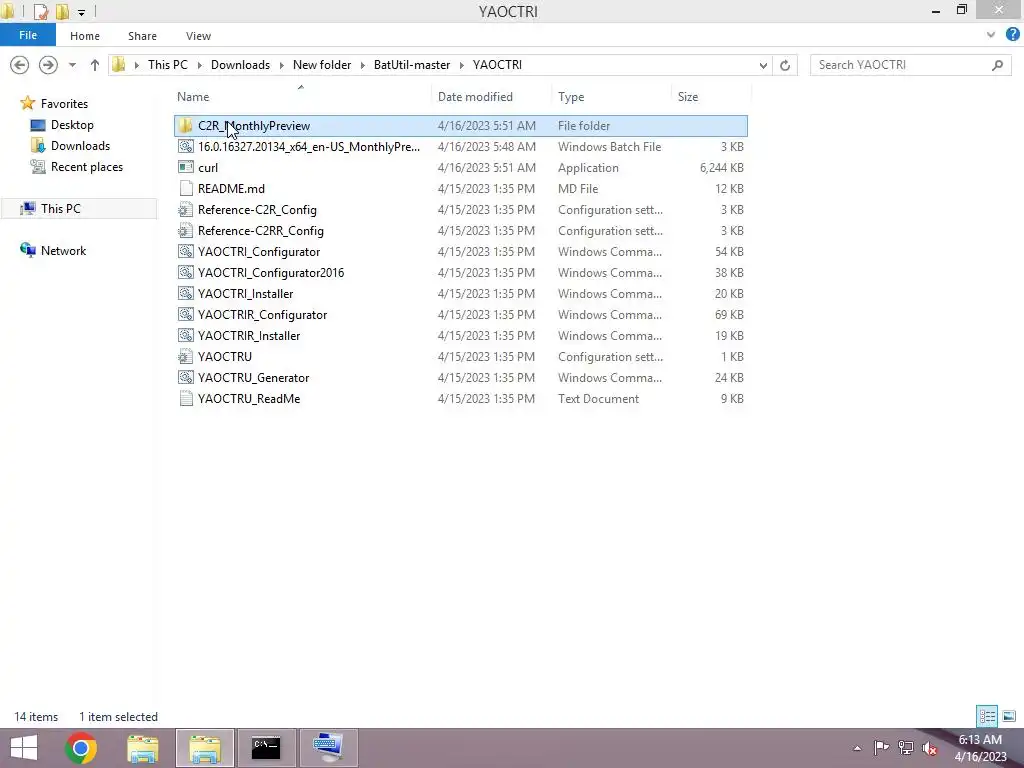Expand the address bar history dropdown

[763, 65]
